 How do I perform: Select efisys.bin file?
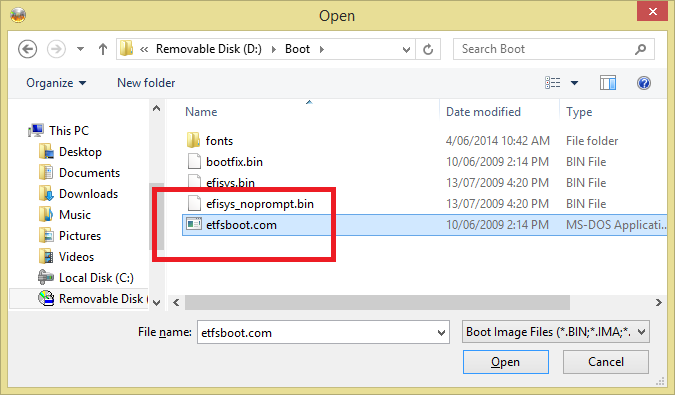point(230,182)
